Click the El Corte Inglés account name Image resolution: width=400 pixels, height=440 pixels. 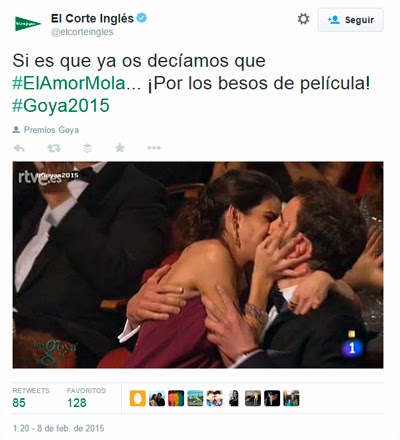(92, 18)
